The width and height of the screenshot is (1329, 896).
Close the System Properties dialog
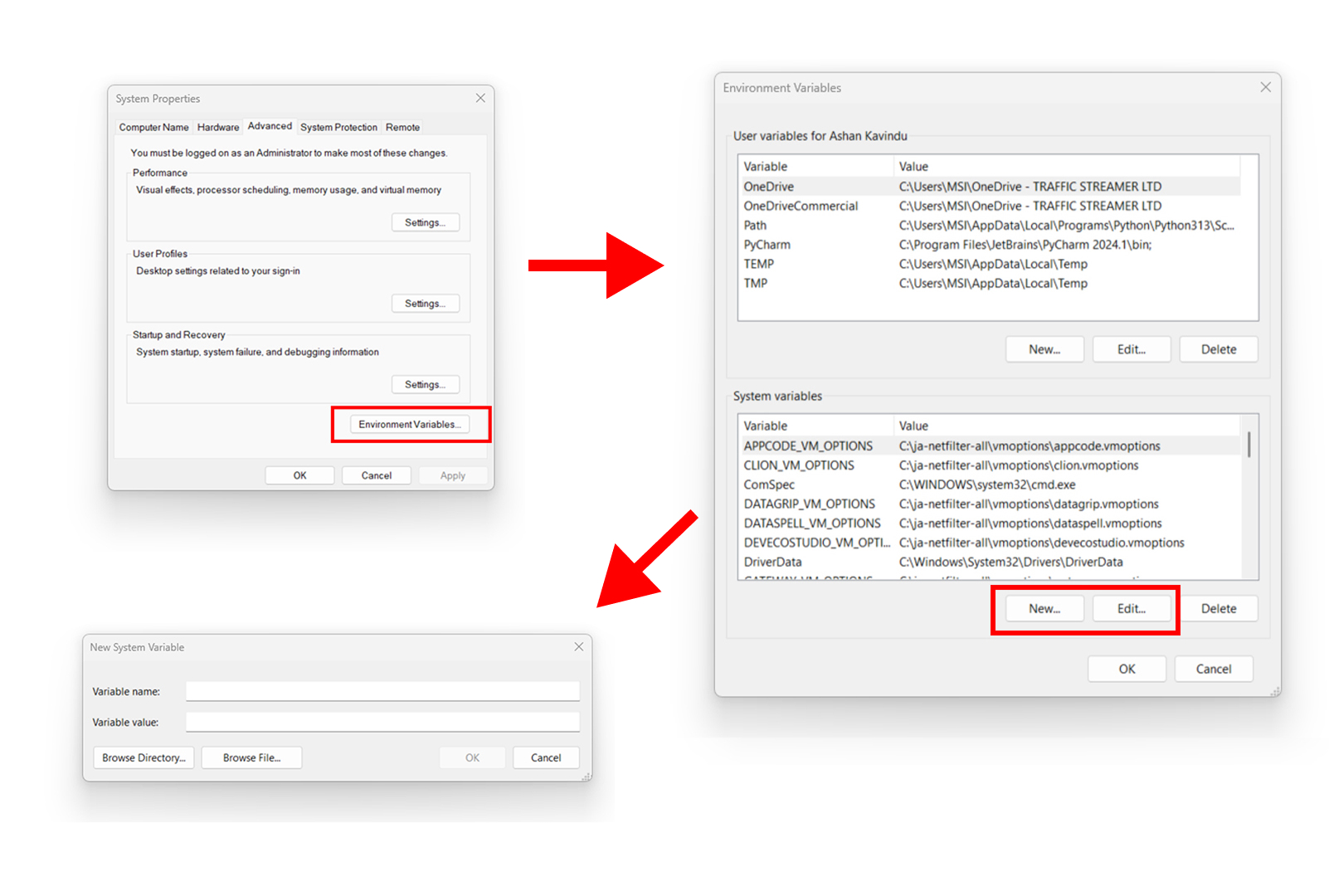point(480,98)
